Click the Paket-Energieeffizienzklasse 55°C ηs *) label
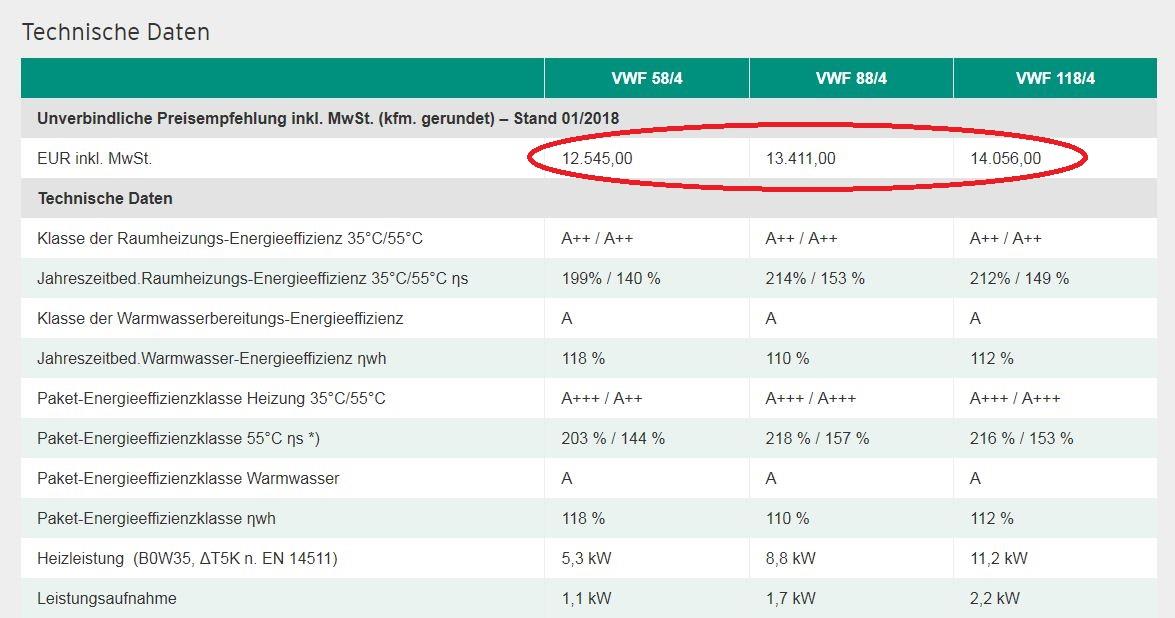This screenshot has height=618, width=1175. (178, 439)
